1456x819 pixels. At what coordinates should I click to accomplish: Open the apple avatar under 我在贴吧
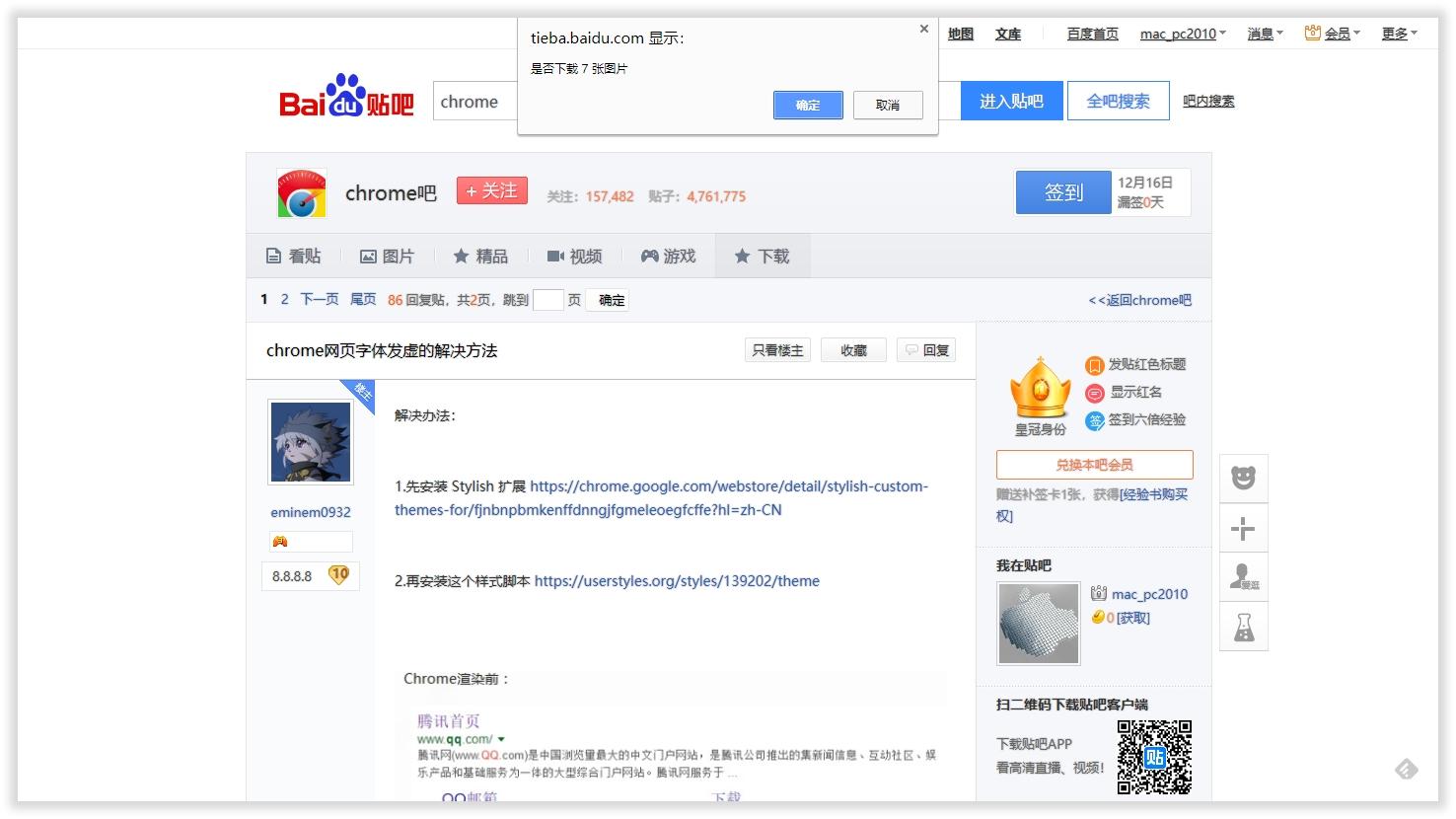1039,624
